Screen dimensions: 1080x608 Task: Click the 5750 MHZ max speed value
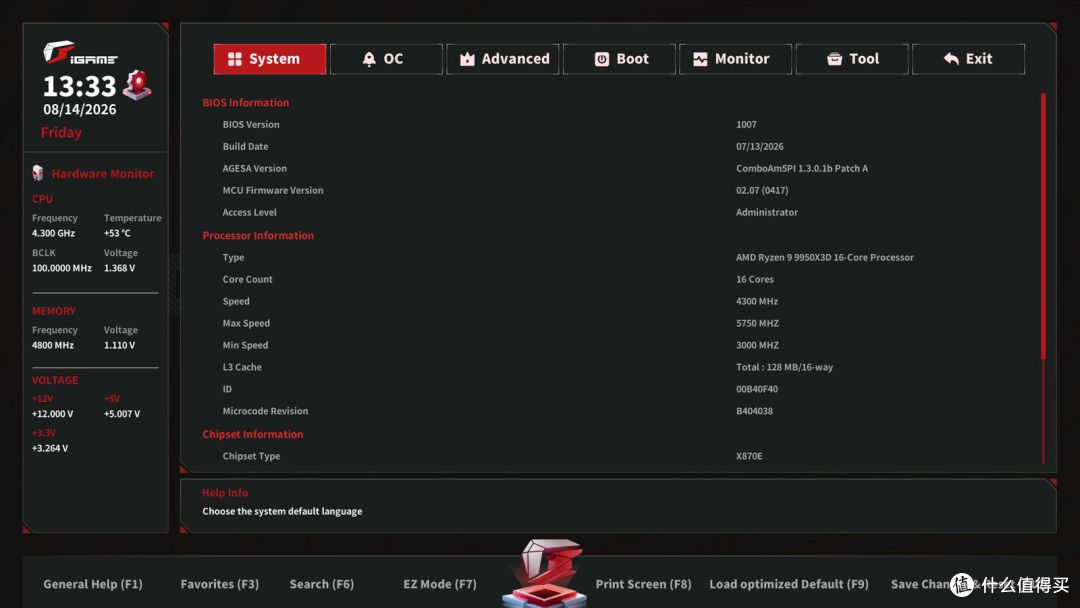pos(757,324)
